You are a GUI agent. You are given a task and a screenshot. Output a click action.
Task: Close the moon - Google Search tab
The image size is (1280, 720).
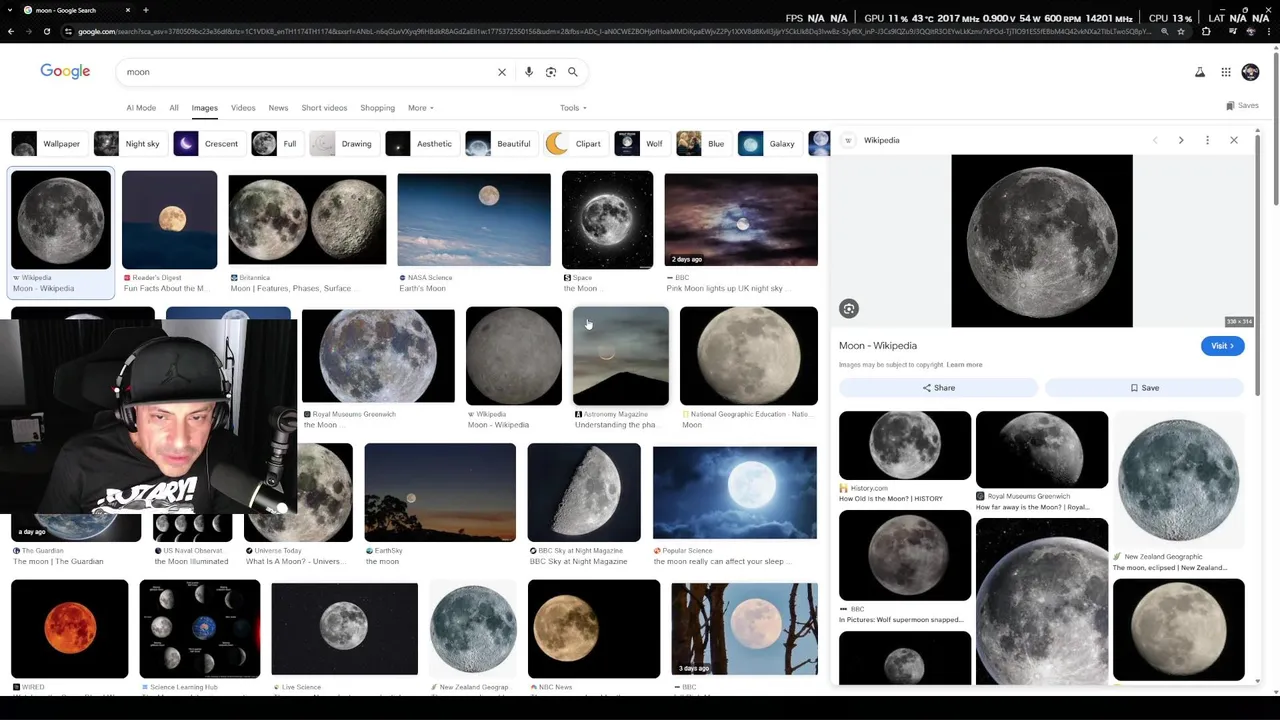(x=127, y=10)
